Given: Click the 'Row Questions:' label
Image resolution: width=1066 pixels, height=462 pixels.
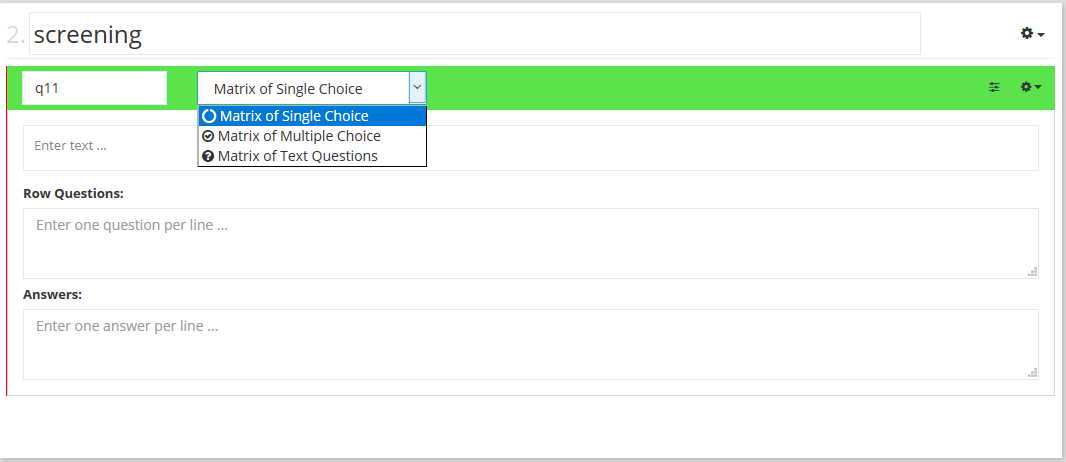Looking at the screenshot, I should pyautogui.click(x=73, y=193).
